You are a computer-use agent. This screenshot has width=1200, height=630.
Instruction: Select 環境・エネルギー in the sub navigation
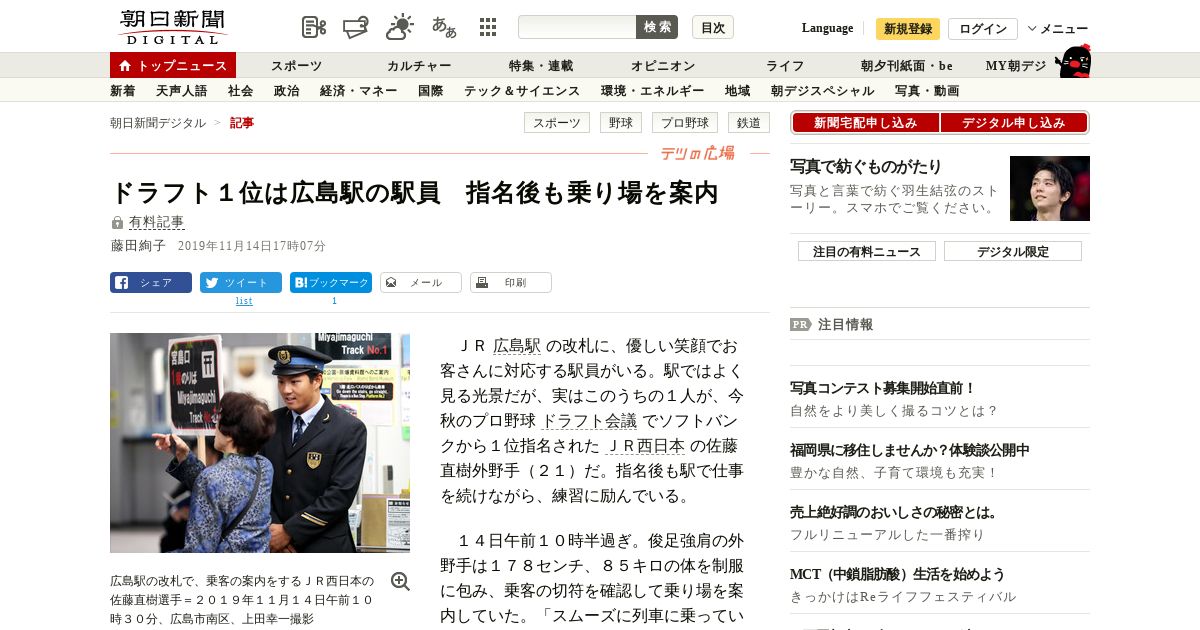click(653, 91)
